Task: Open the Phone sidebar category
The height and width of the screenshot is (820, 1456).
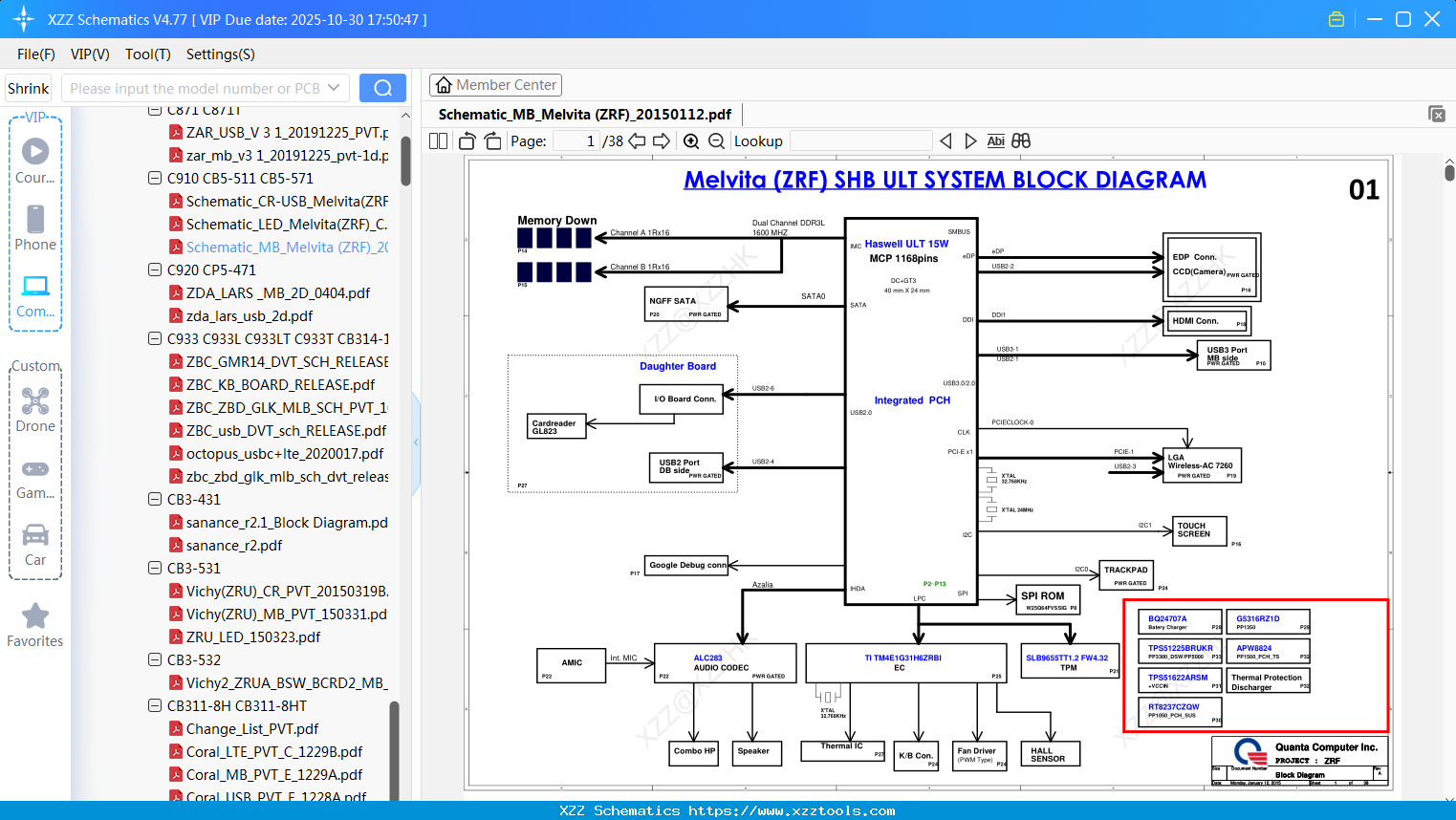Action: [35, 227]
